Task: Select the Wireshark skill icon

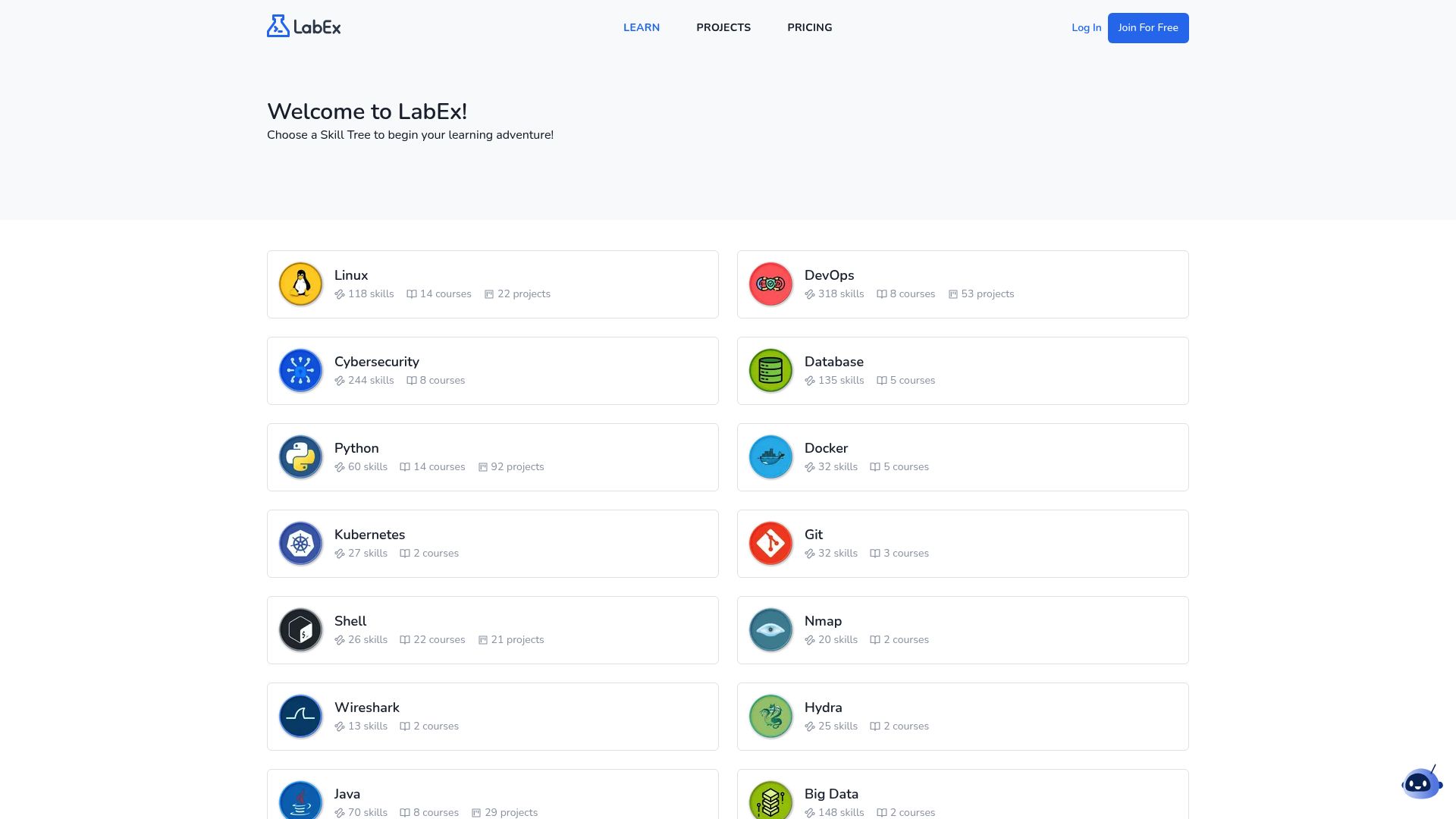Action: point(300,716)
